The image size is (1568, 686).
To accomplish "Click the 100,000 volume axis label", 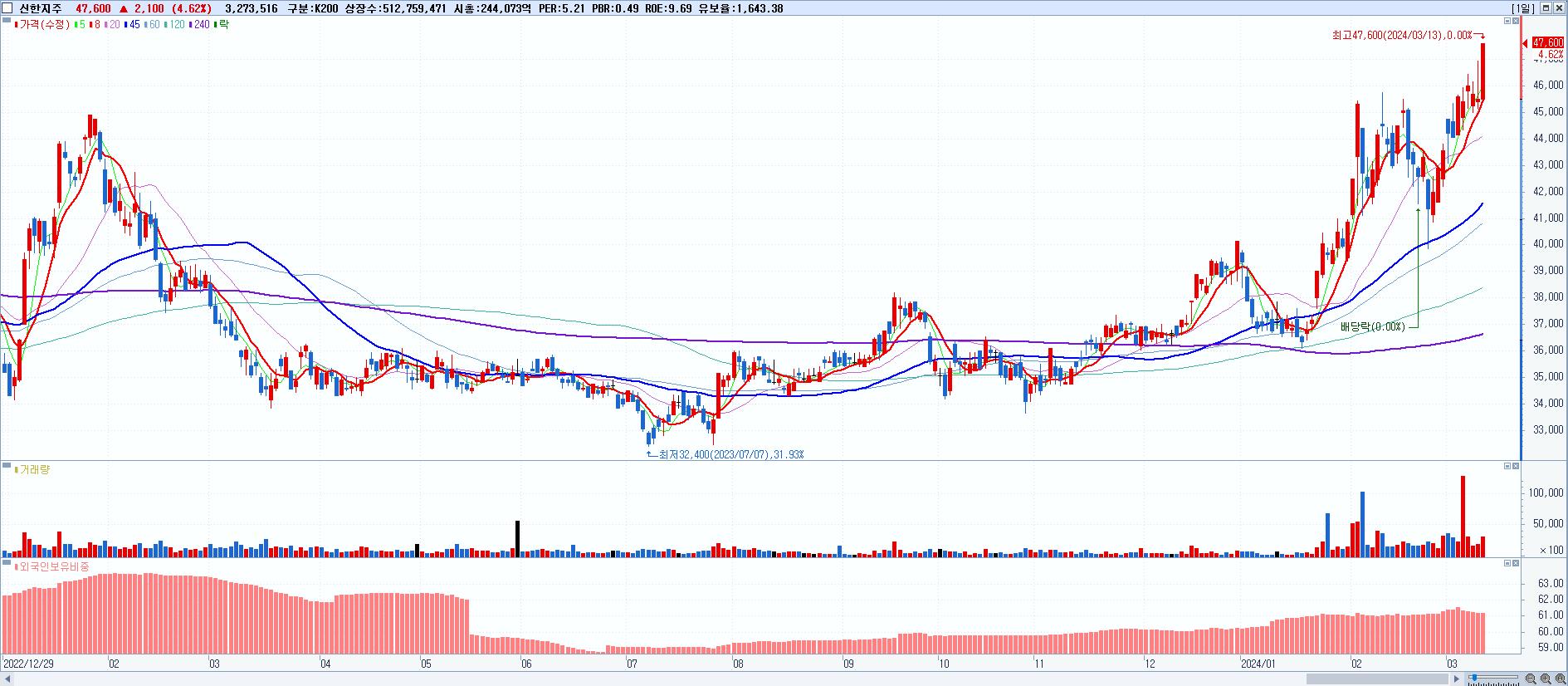I will click(1546, 492).
